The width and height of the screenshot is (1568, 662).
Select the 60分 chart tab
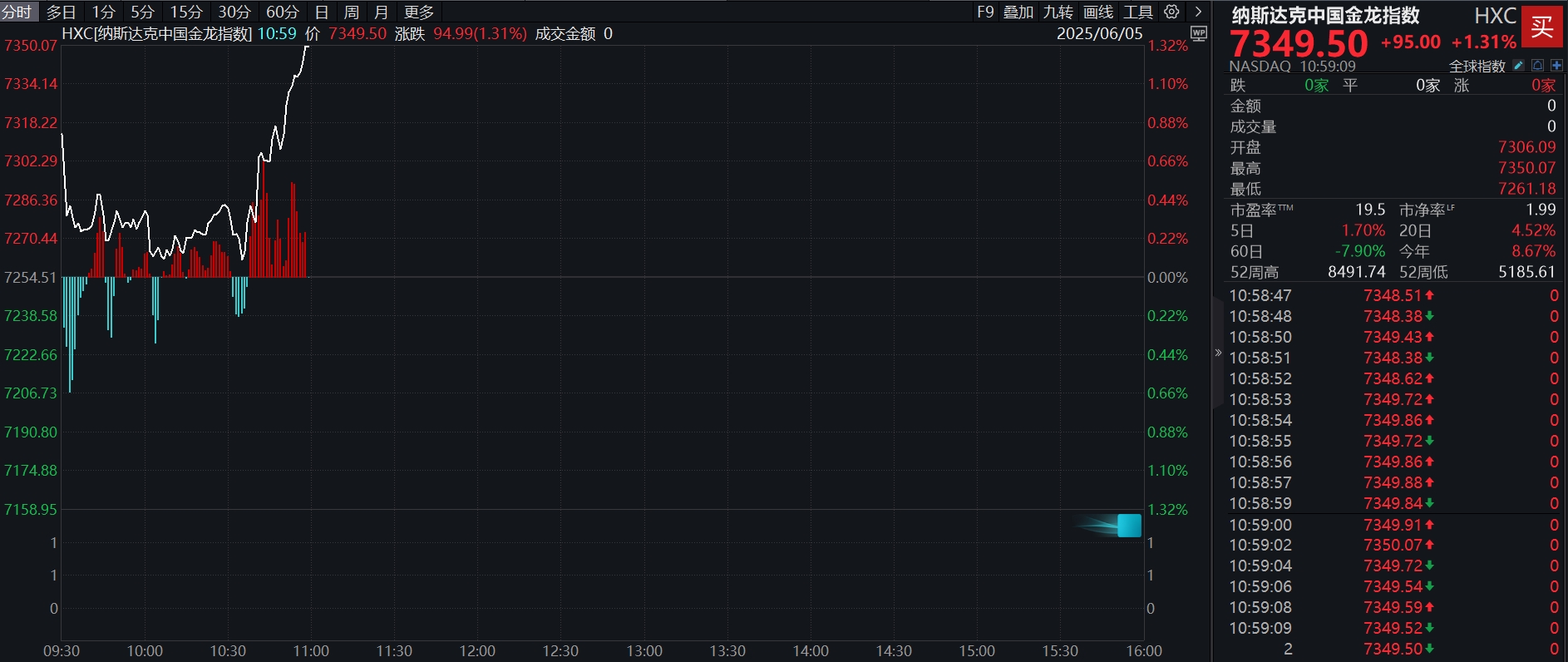[283, 12]
